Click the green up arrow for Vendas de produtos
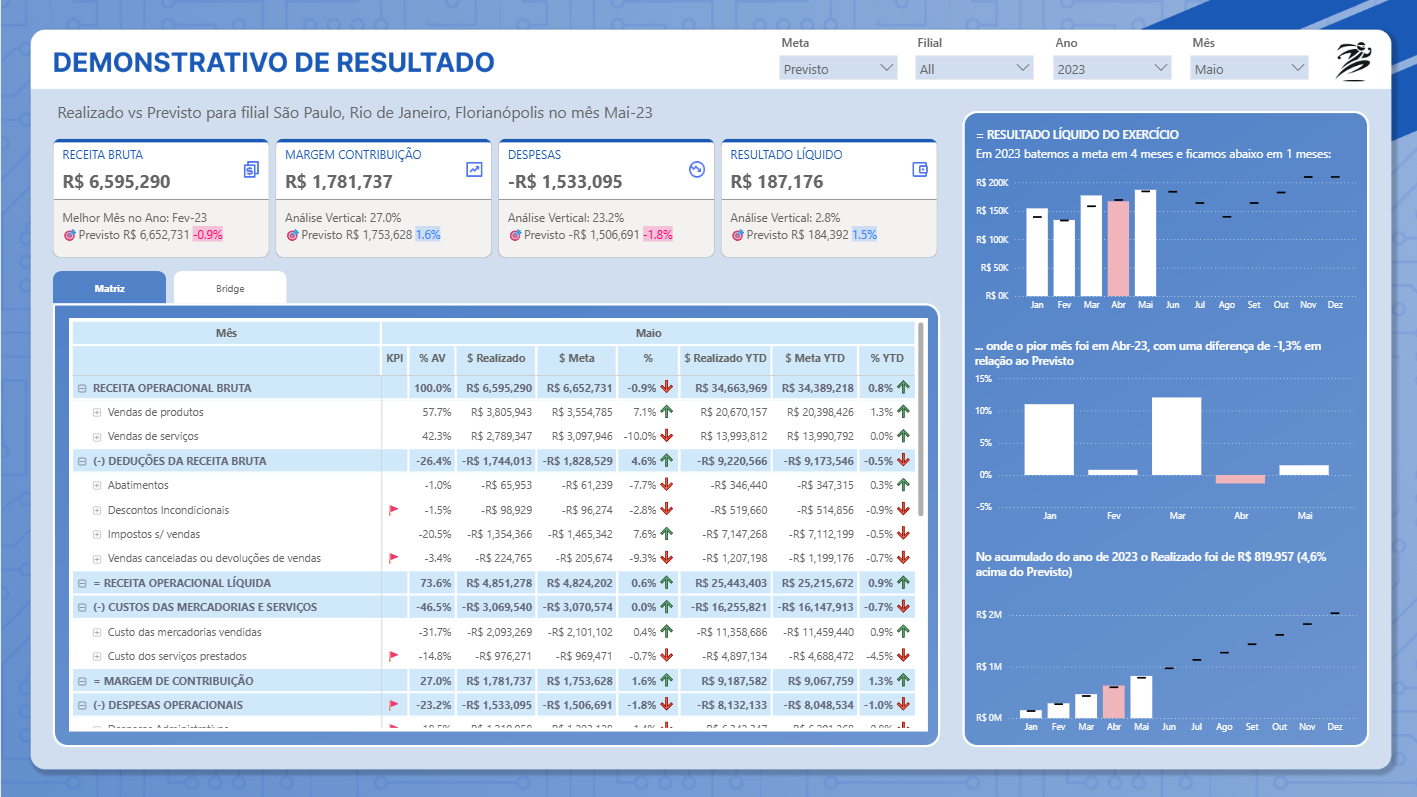Viewport: 1417px width, 797px height. tap(666, 413)
